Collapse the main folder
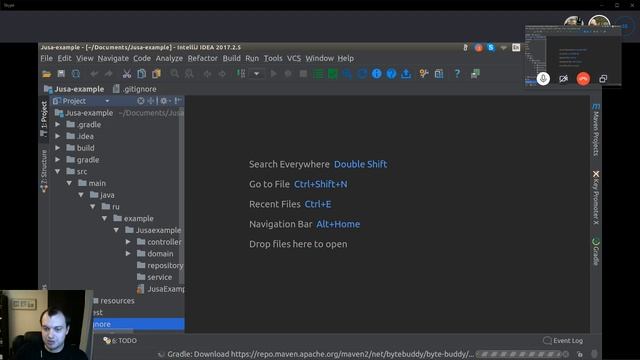This screenshot has width=640, height=360. tap(69, 183)
